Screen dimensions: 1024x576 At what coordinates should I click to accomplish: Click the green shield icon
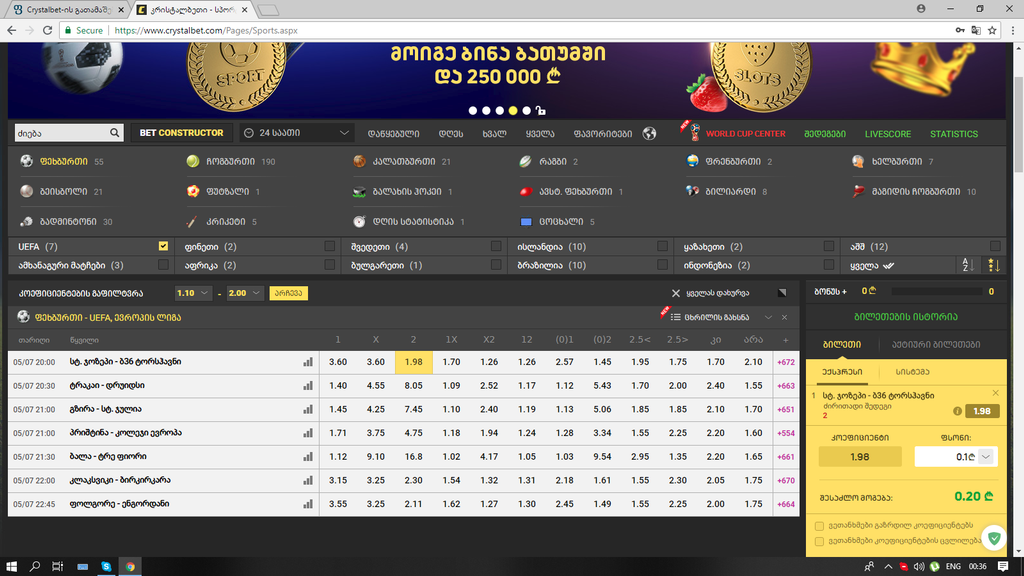click(994, 538)
